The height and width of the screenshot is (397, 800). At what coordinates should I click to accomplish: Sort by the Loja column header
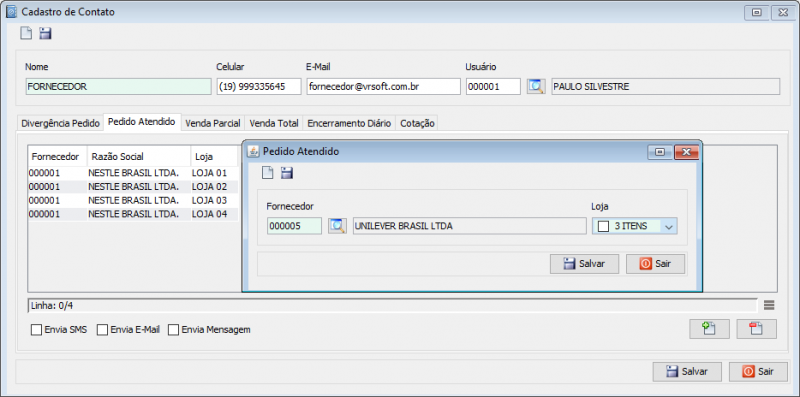coord(215,157)
